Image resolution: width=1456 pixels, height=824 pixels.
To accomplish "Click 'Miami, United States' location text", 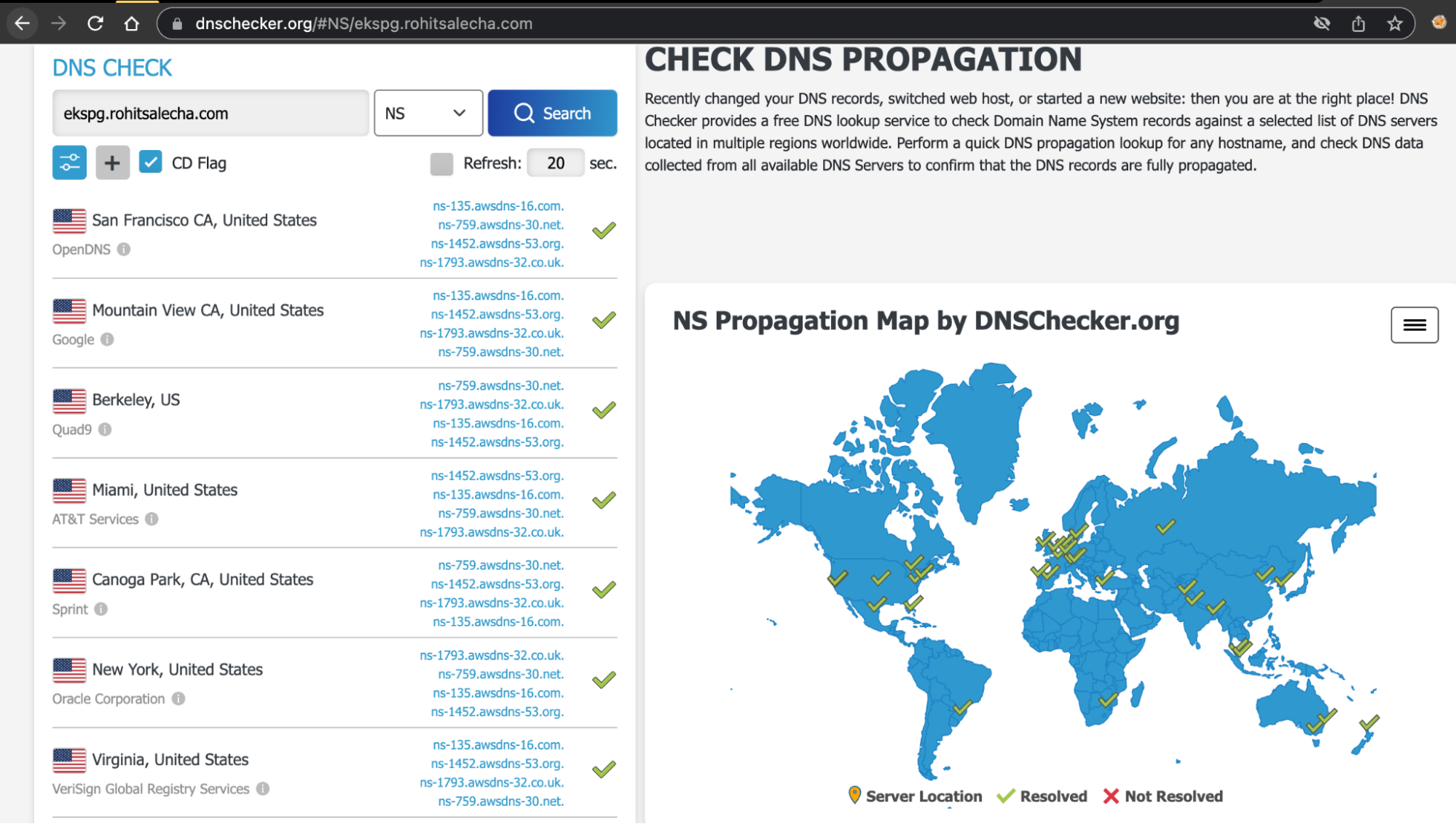I will point(165,490).
